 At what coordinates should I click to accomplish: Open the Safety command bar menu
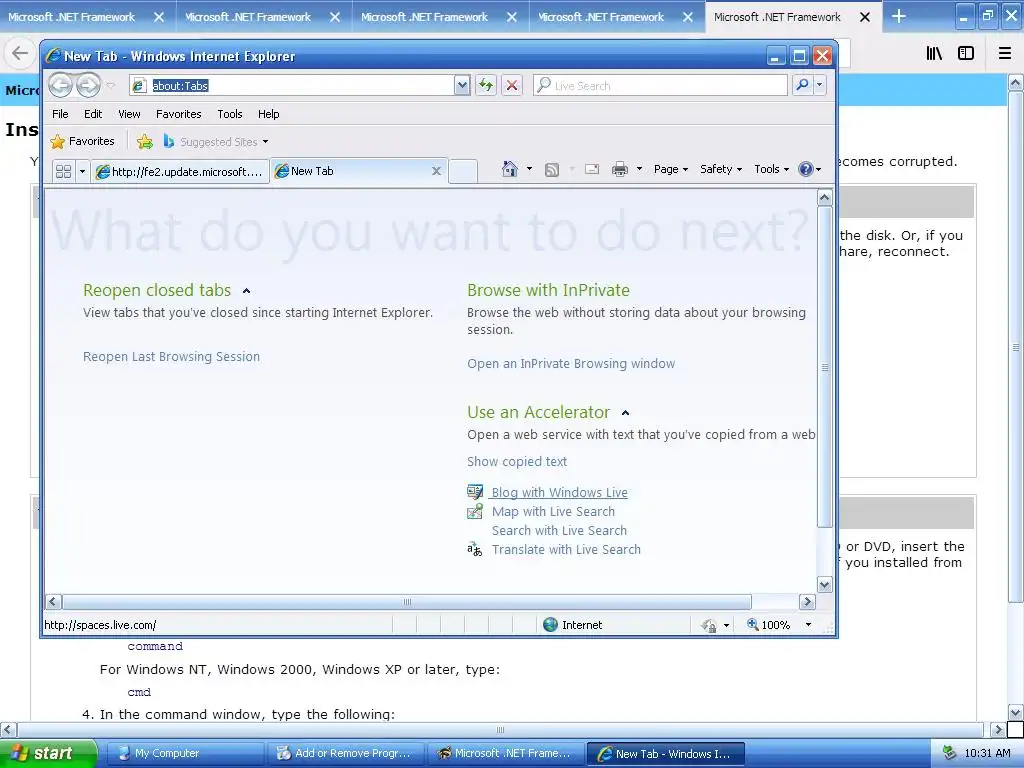721,169
